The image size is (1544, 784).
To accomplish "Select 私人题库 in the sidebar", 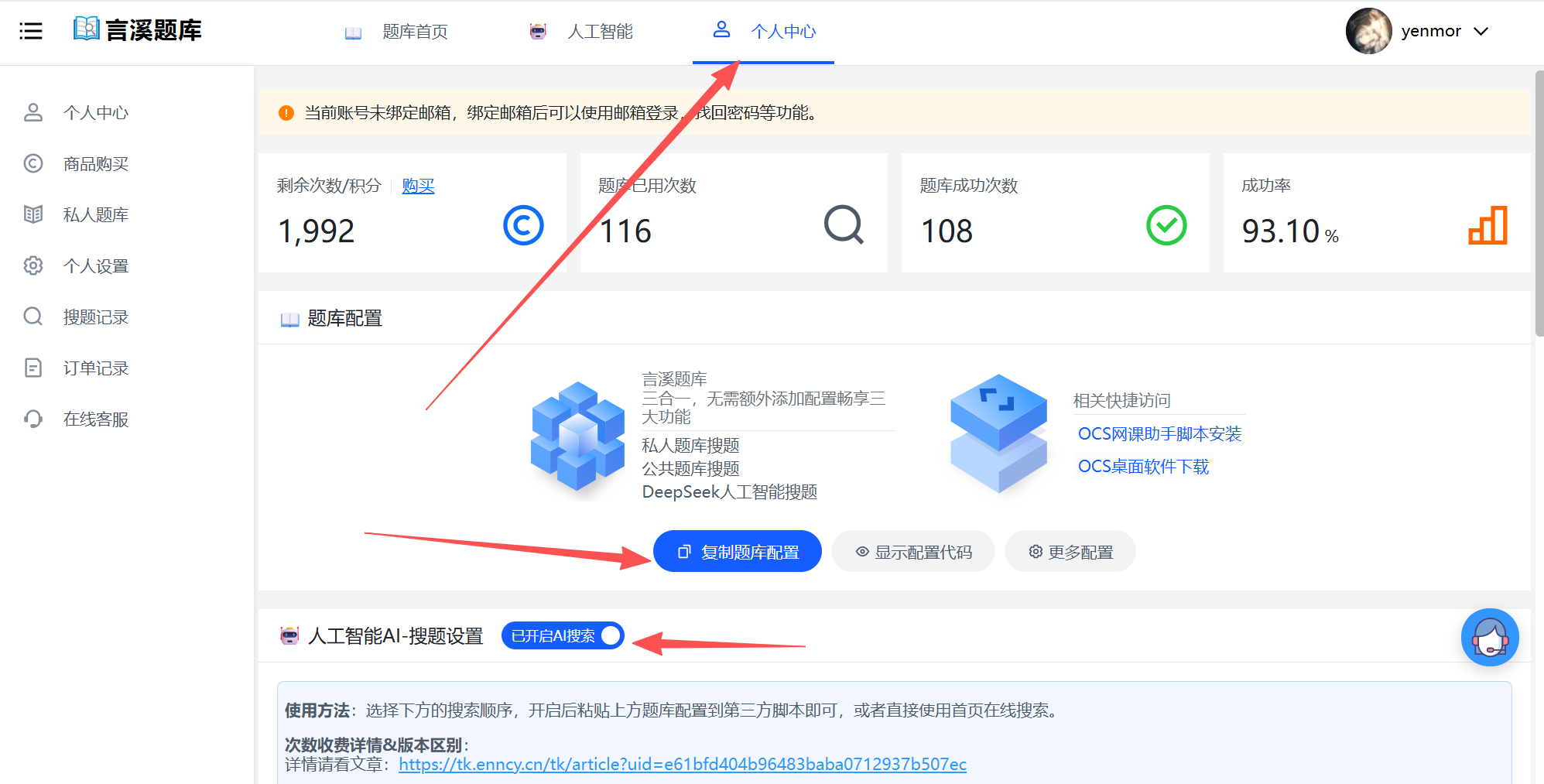I will [x=96, y=215].
